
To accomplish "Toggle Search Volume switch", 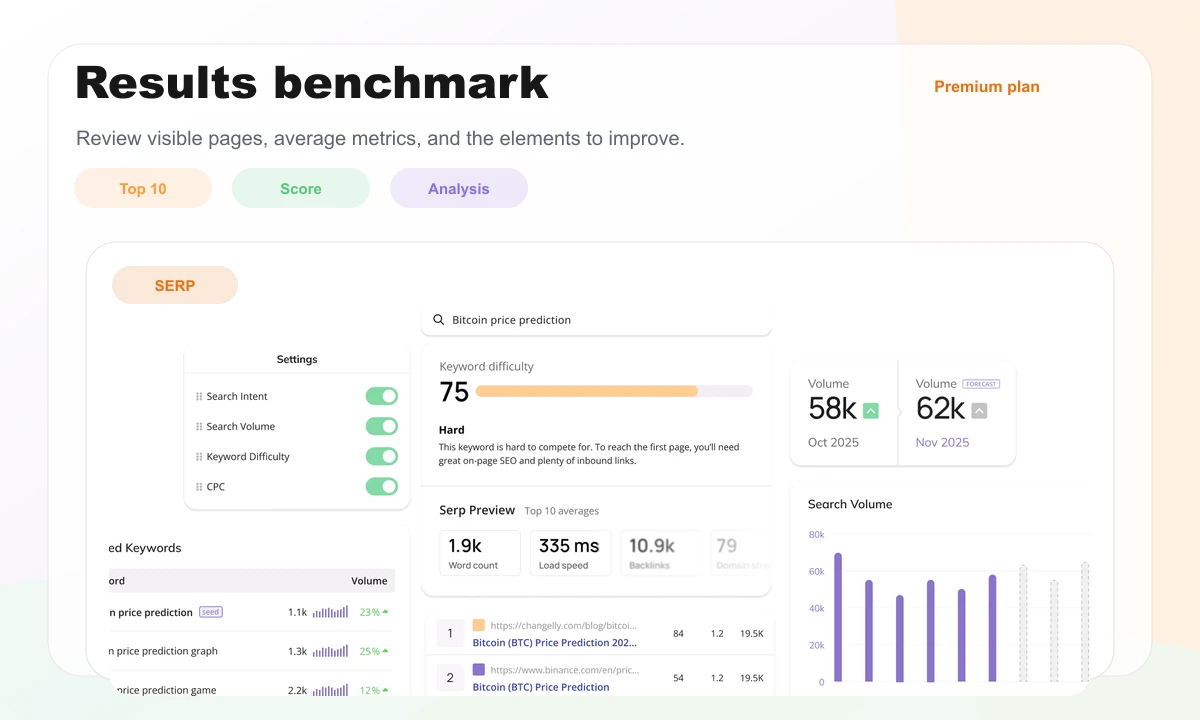I will pyautogui.click(x=382, y=426).
